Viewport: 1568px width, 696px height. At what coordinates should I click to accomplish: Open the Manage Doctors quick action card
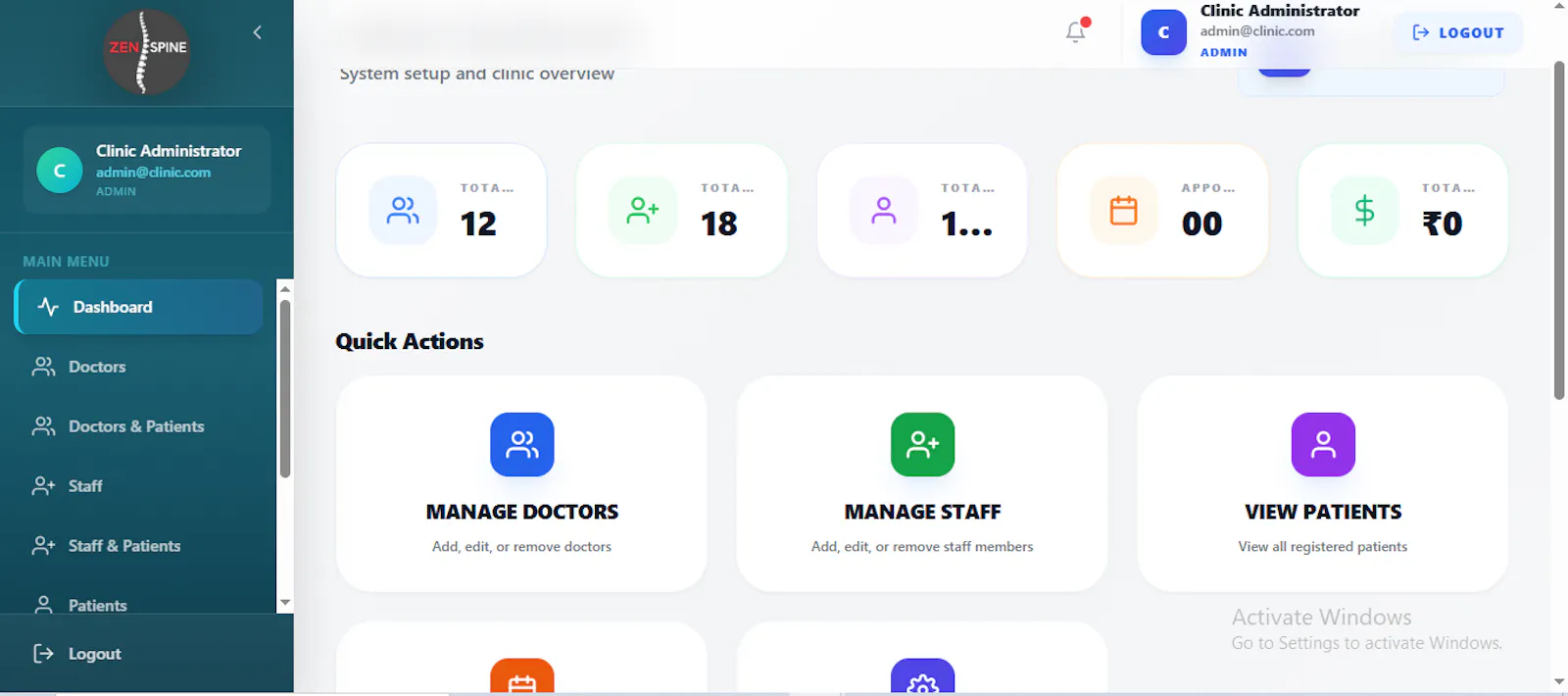click(x=521, y=484)
